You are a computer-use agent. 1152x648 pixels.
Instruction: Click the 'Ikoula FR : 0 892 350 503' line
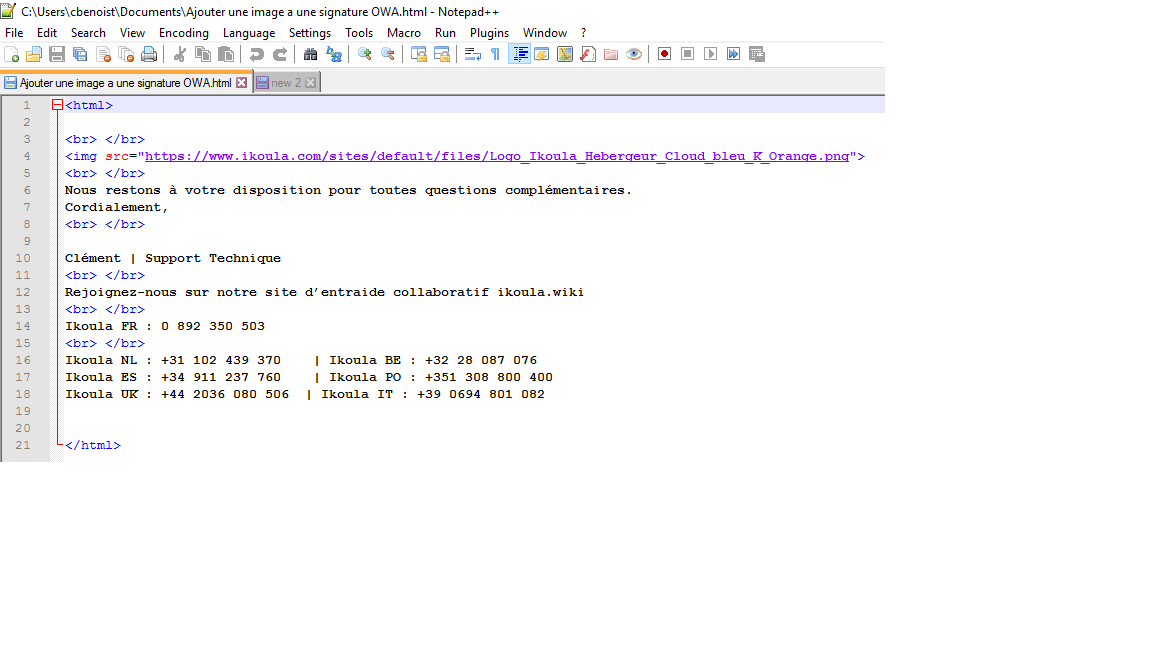[x=165, y=326]
